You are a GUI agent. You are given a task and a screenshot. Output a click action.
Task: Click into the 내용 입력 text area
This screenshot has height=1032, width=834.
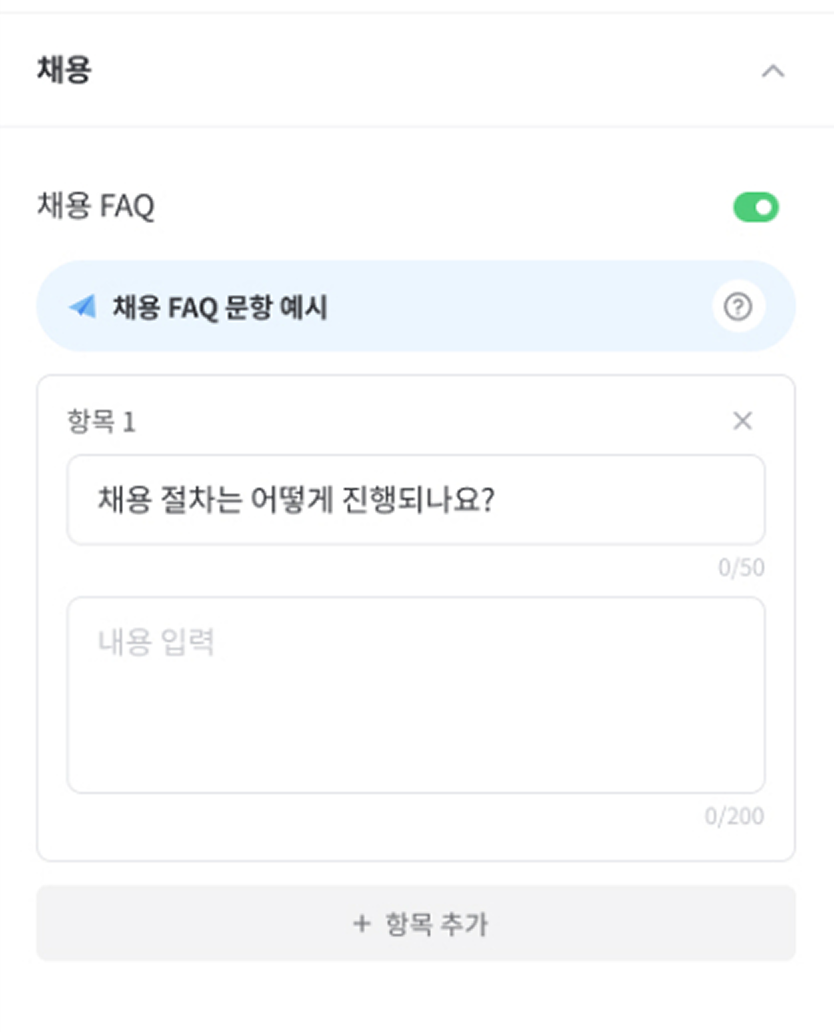tap(416, 695)
